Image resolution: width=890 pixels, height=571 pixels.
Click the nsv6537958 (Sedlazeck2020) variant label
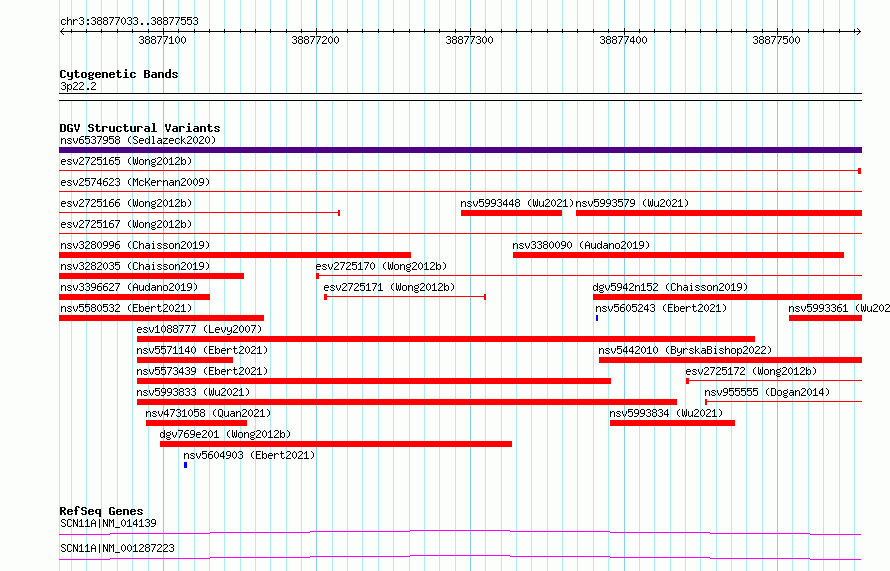[x=138, y=140]
